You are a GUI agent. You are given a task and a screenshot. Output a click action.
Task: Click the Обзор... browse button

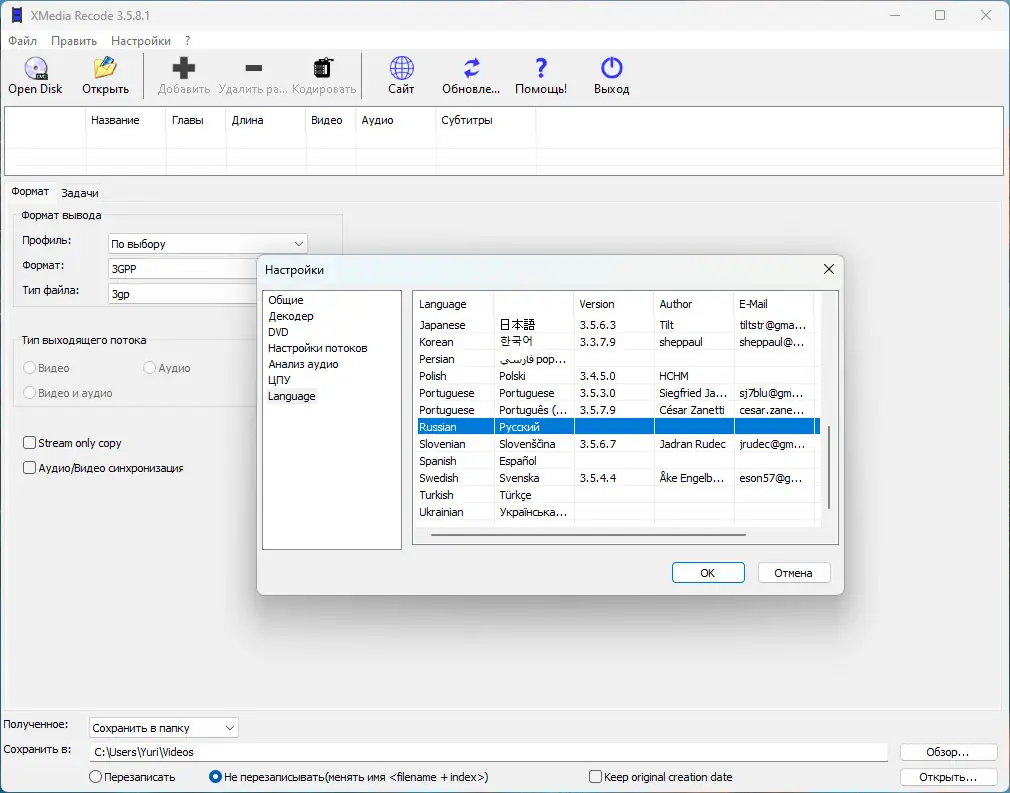click(948, 752)
